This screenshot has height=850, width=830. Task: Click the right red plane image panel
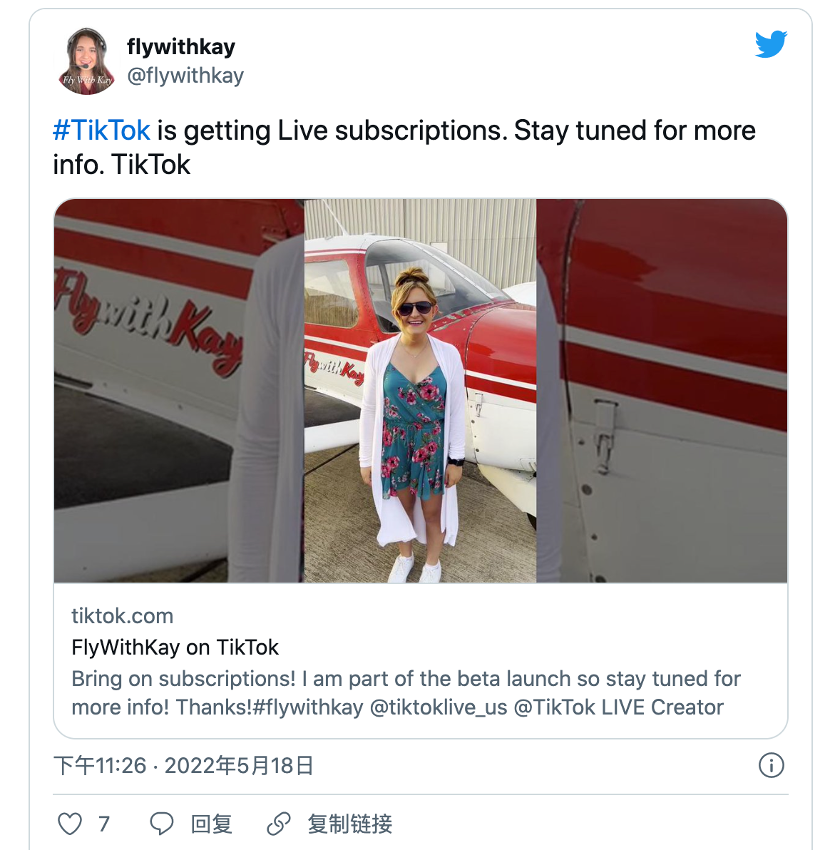[x=662, y=391]
